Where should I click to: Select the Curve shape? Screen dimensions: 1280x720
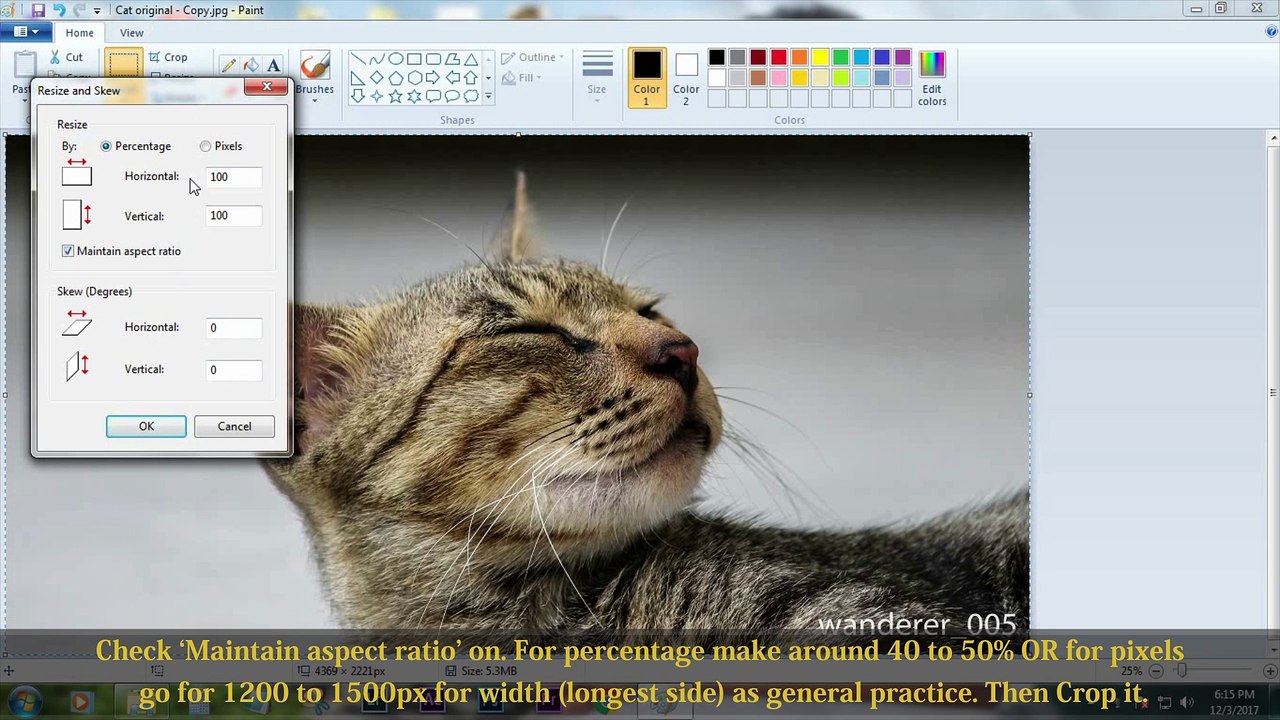(x=377, y=59)
